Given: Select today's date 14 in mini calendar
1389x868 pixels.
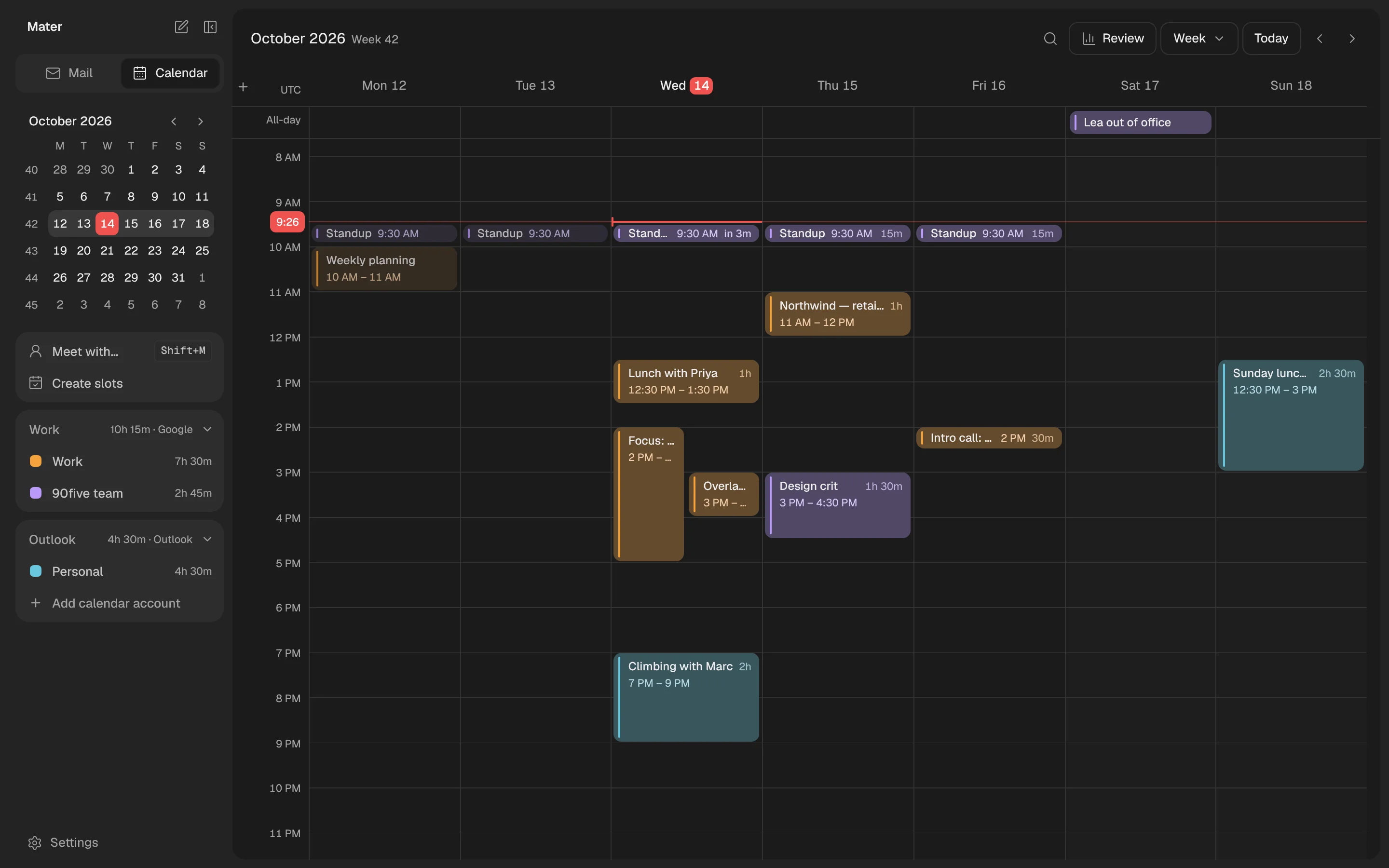Looking at the screenshot, I should [108, 223].
